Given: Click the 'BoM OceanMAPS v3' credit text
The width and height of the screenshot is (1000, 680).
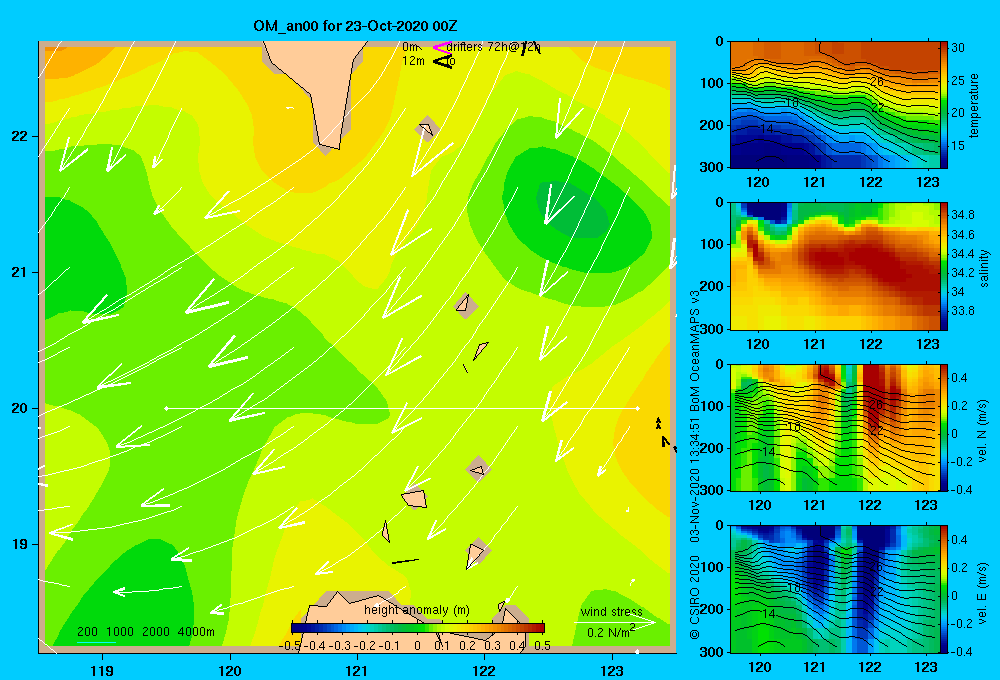Looking at the screenshot, I should click(695, 351).
